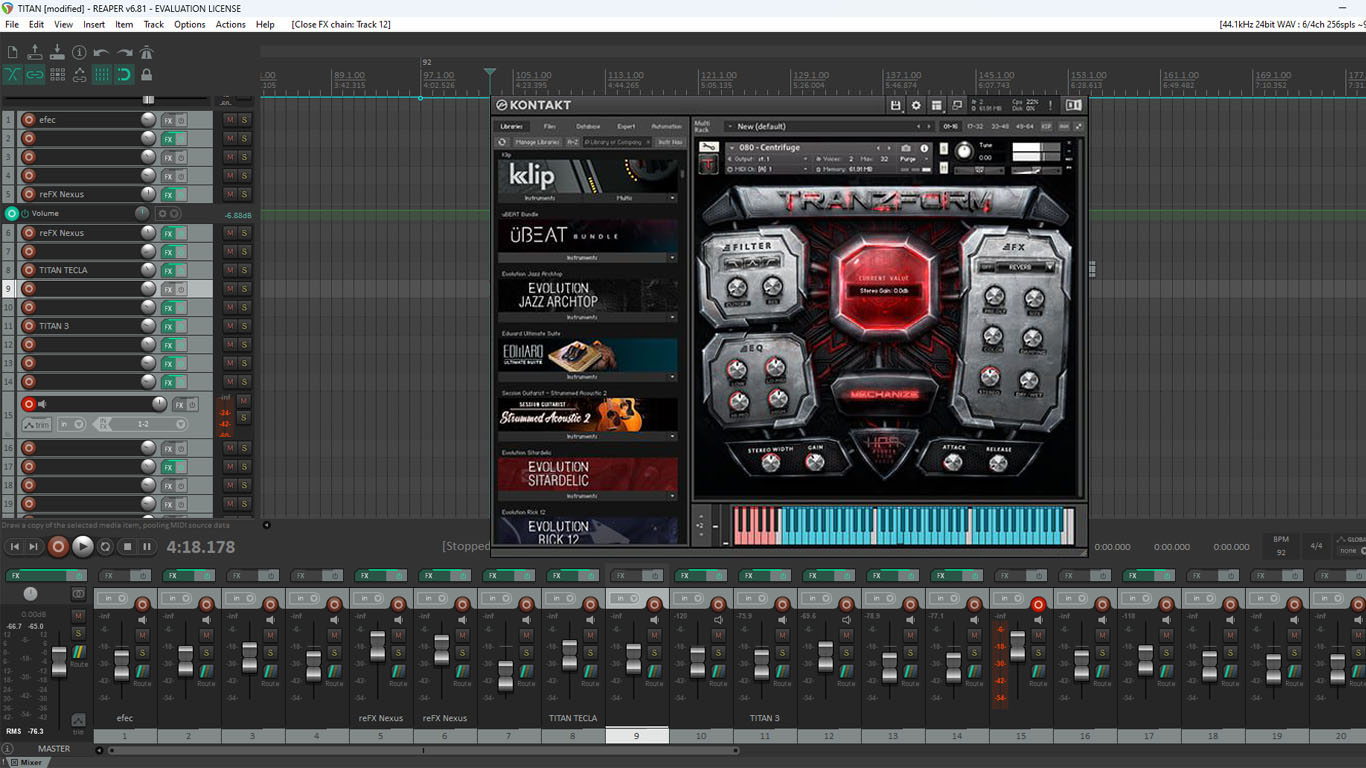The image size is (1366, 768).
Task: Open the Options menu
Action: [x=190, y=24]
